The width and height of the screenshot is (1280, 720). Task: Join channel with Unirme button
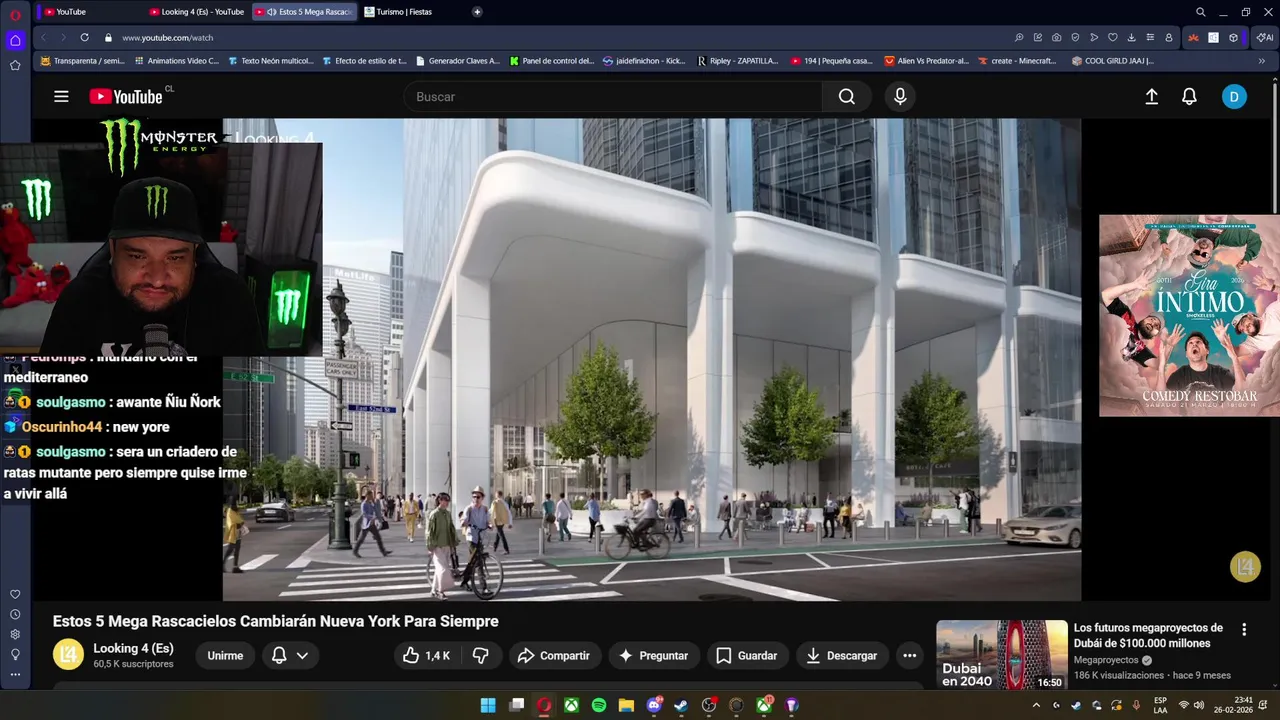[225, 656]
